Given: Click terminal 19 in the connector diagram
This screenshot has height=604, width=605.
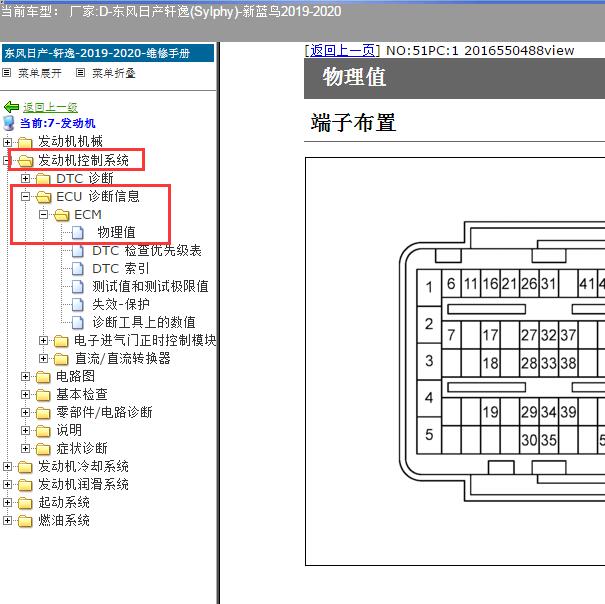Looking at the screenshot, I should point(490,412).
